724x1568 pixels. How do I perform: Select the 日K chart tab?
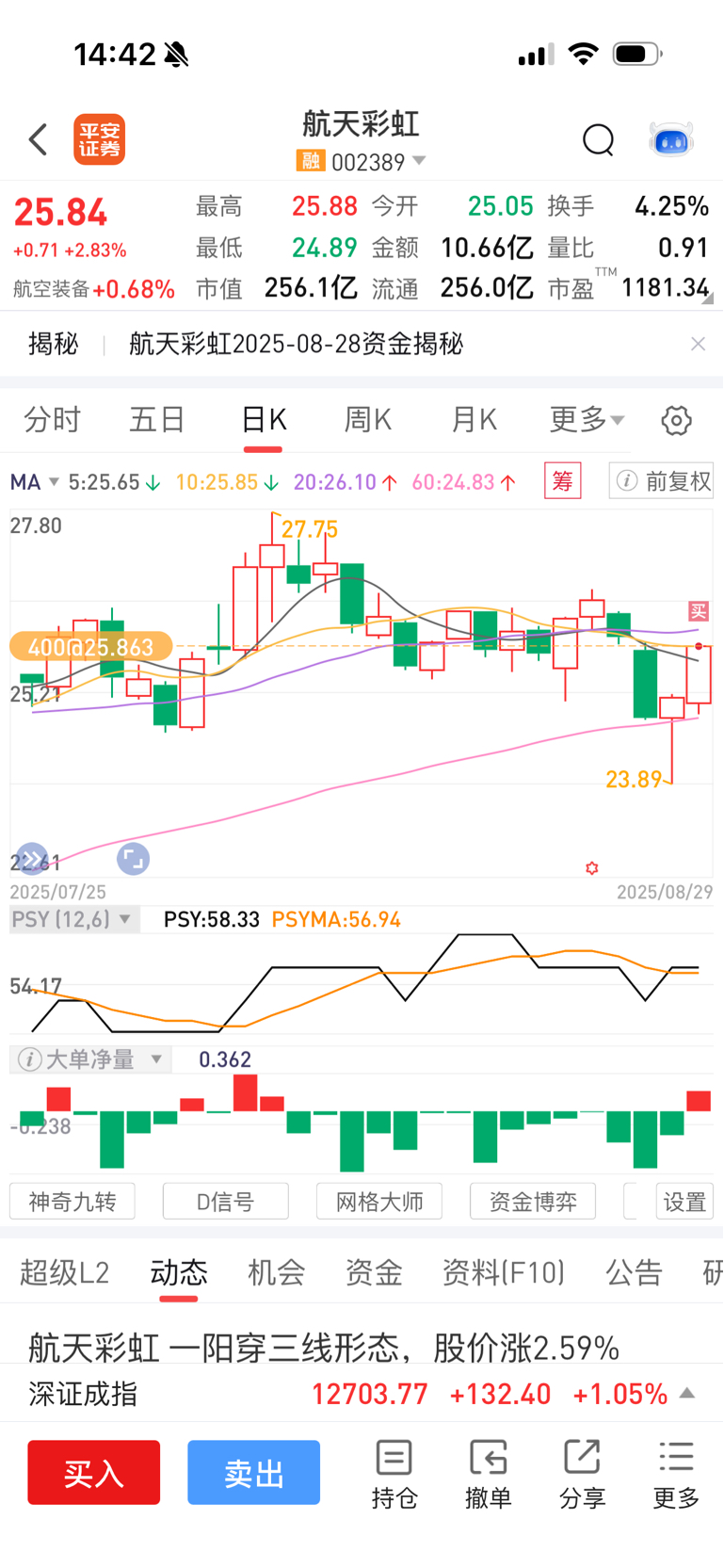[263, 420]
